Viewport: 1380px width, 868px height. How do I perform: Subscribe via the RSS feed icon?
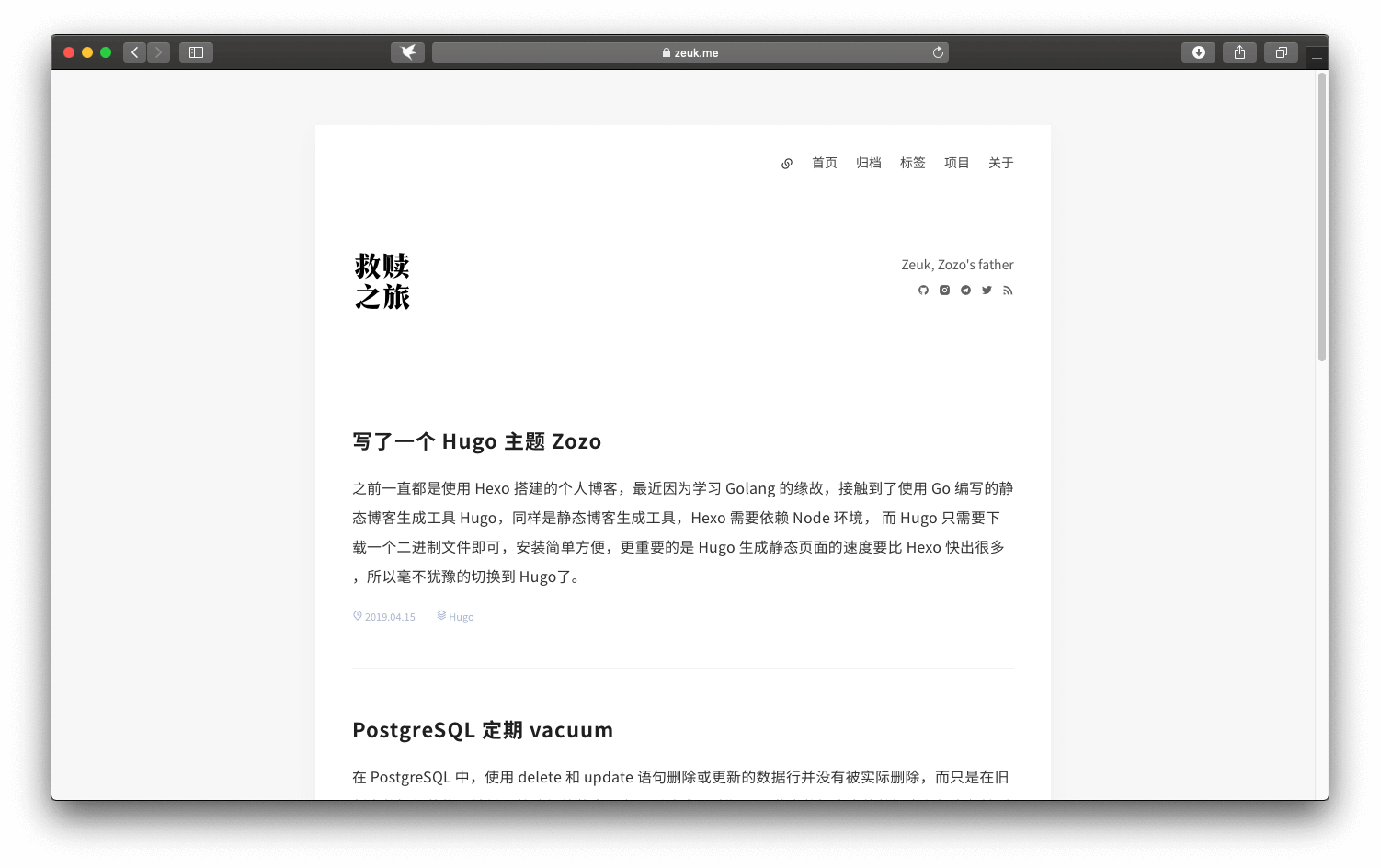click(1008, 290)
